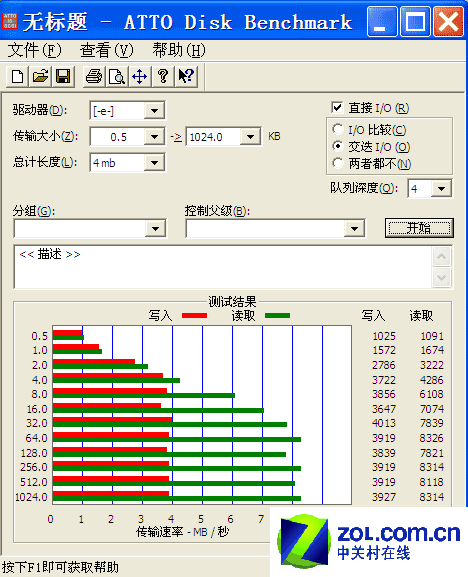Screen dimensions: 468x577
Task: Click the read value 7074
Action: coord(432,409)
